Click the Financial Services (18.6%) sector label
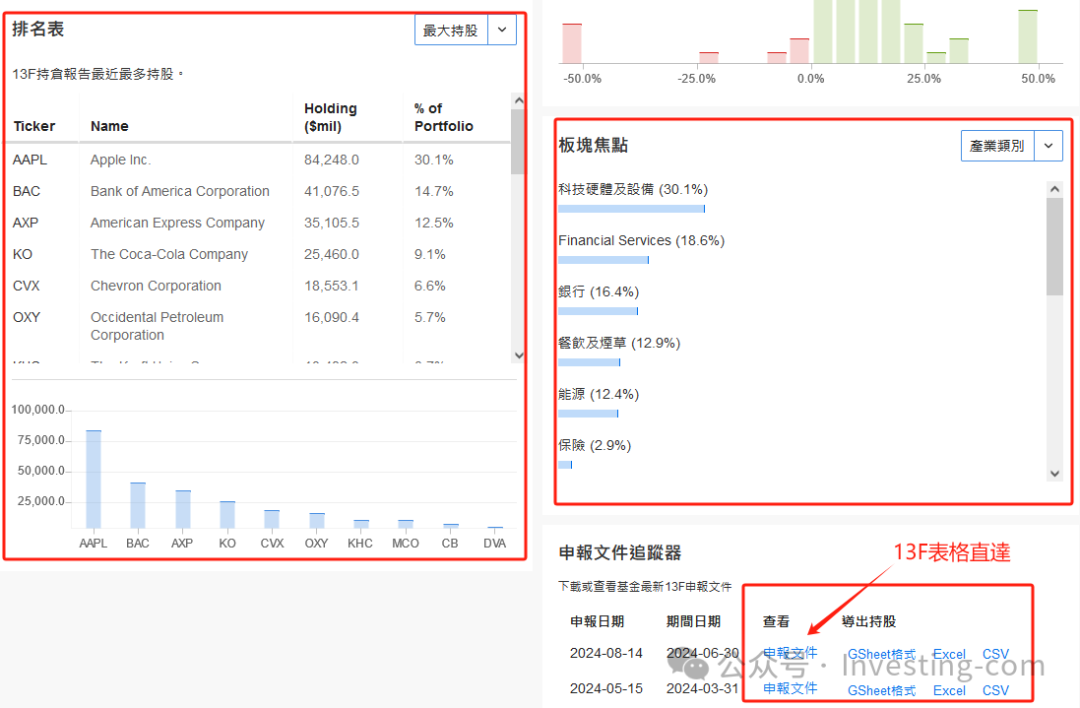 641,240
